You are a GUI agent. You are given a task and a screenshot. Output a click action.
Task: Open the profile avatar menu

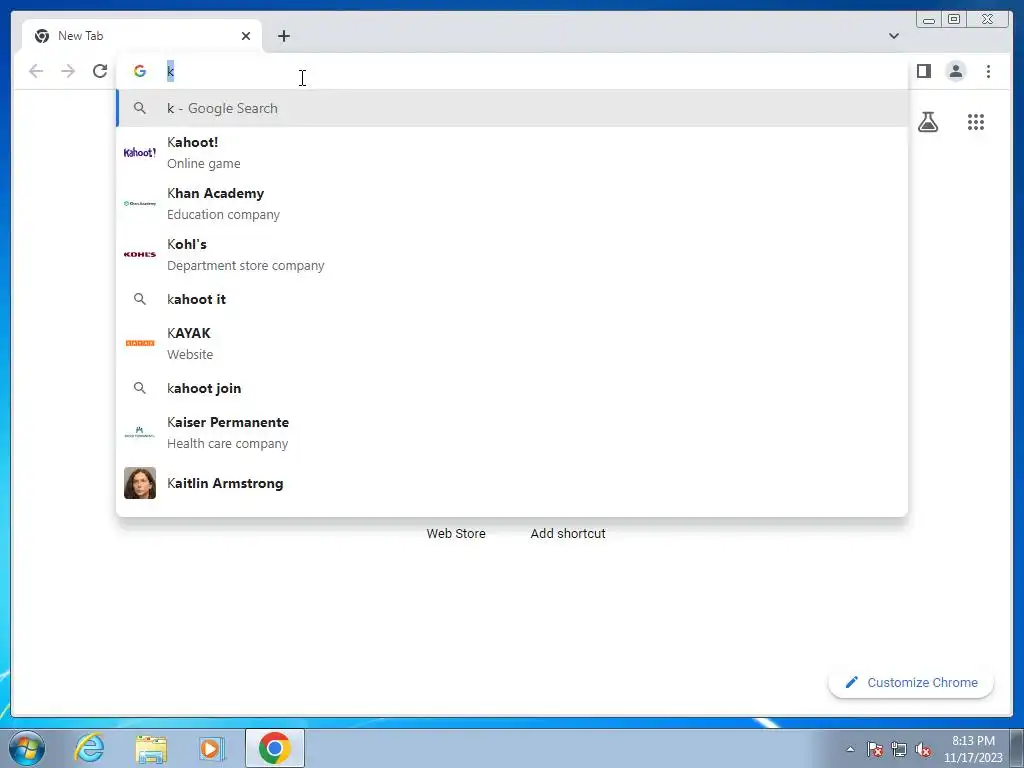pyautogui.click(x=955, y=71)
